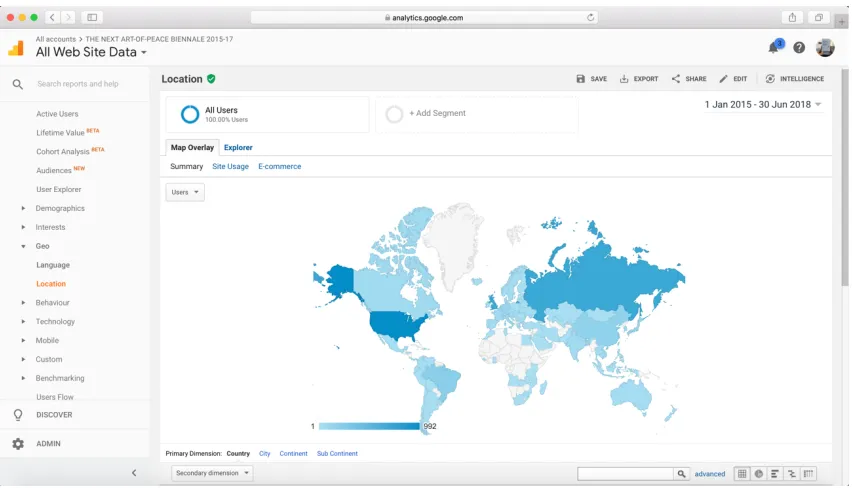
Task: Select the Summary sub-tab
Action: pos(186,166)
